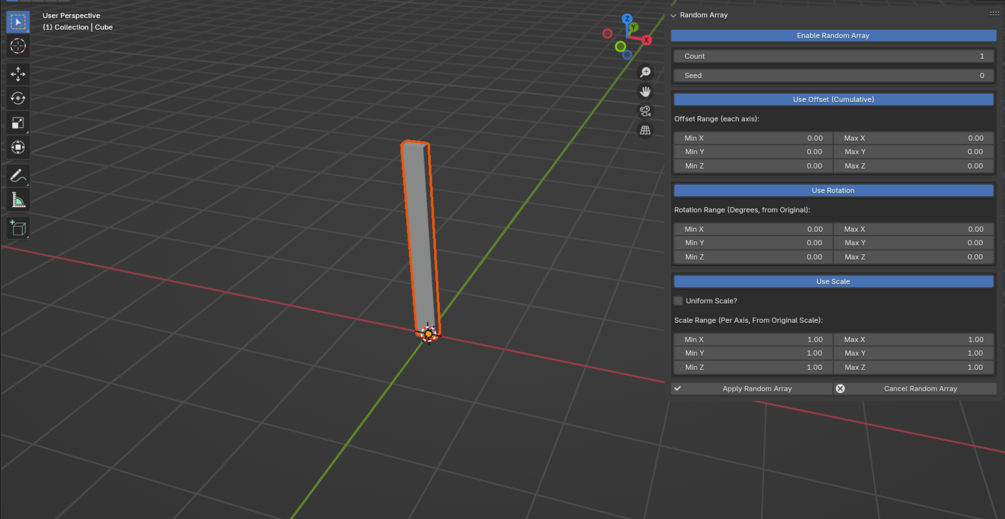Toggle Use Scale
Screen dimensions: 1005x519
(x=833, y=281)
